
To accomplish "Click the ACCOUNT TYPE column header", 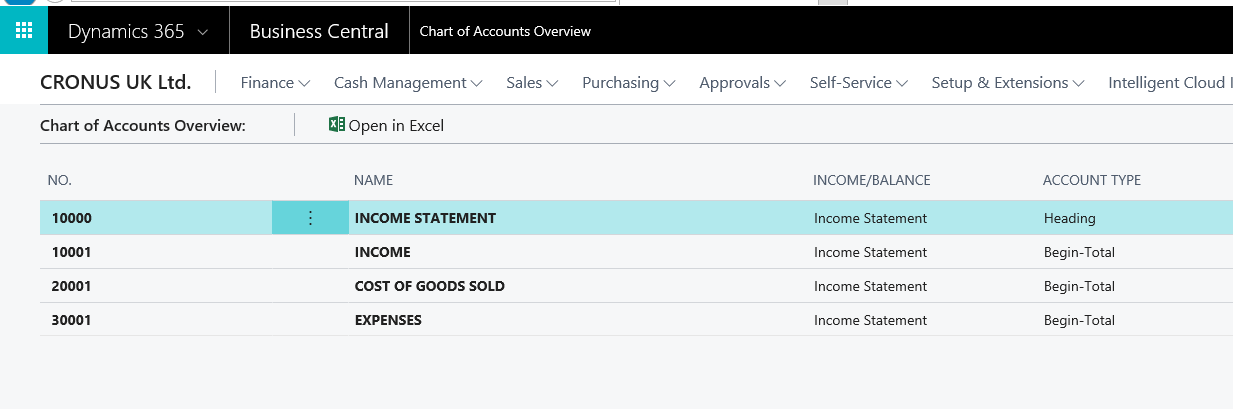I will point(1091,180).
